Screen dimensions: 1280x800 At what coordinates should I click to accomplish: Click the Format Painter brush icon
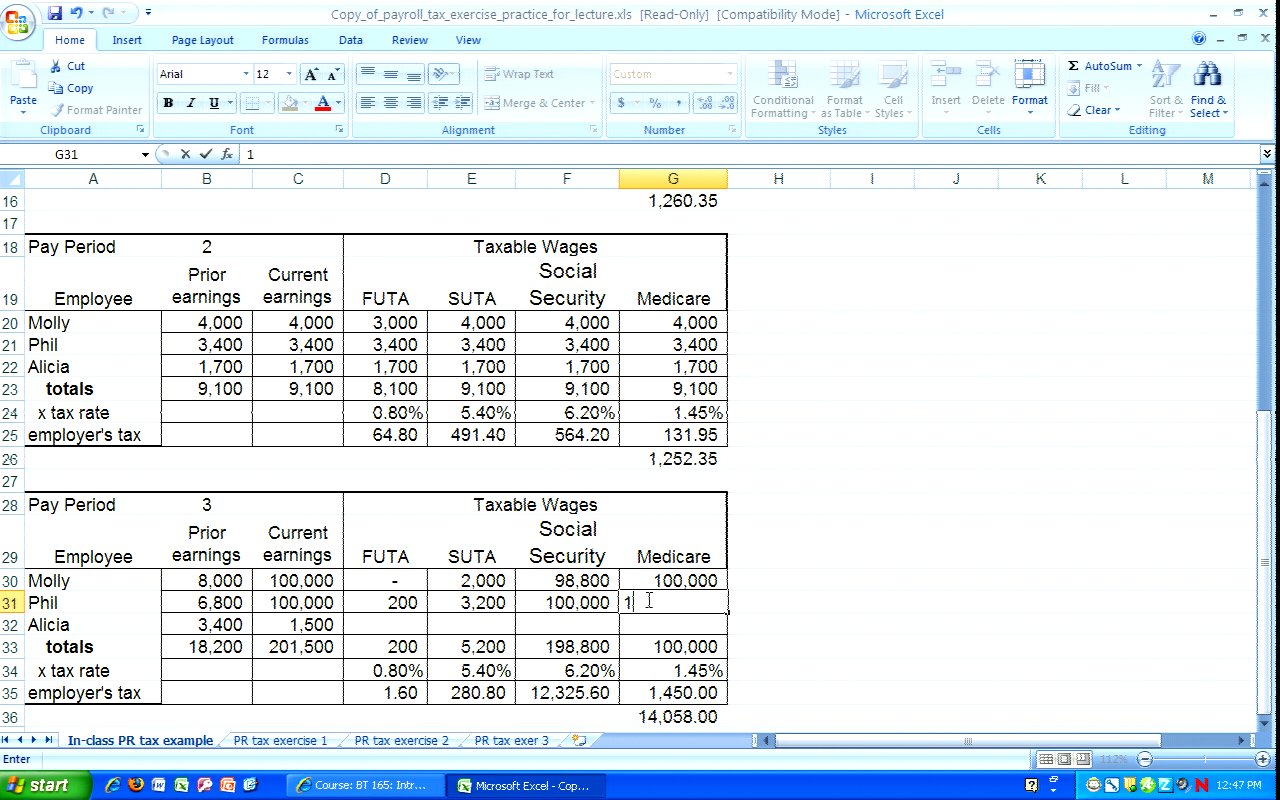[x=58, y=110]
